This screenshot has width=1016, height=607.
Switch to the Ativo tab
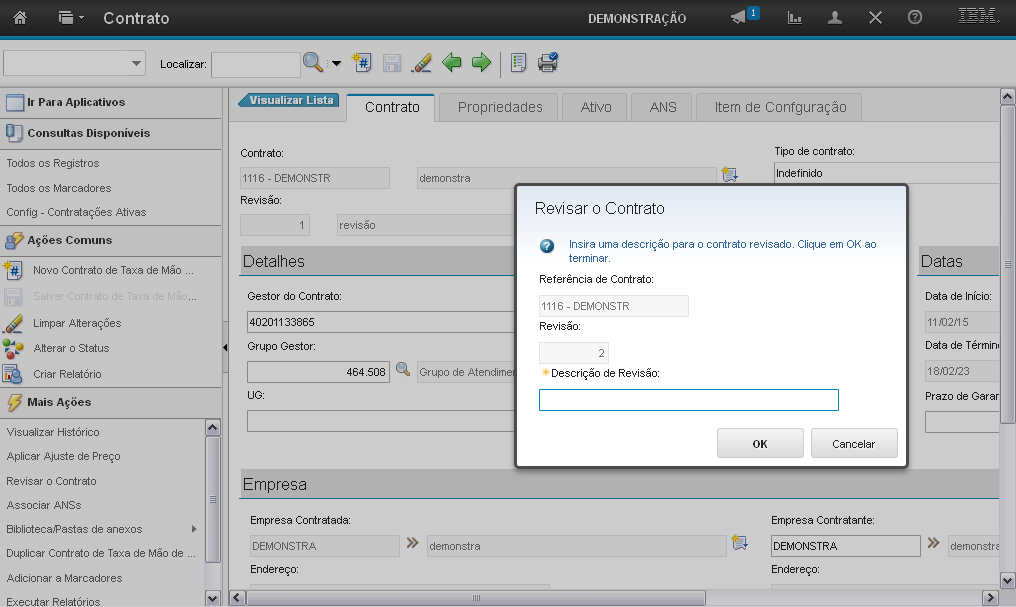[x=595, y=108]
